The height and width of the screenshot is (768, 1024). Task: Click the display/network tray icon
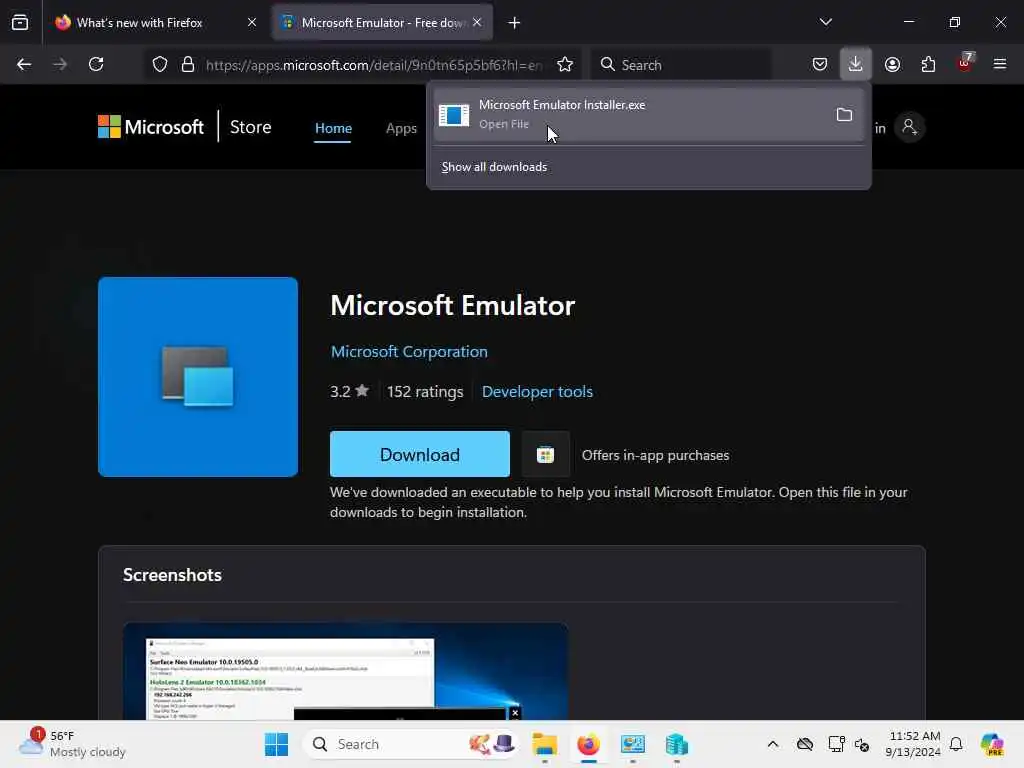click(x=835, y=744)
